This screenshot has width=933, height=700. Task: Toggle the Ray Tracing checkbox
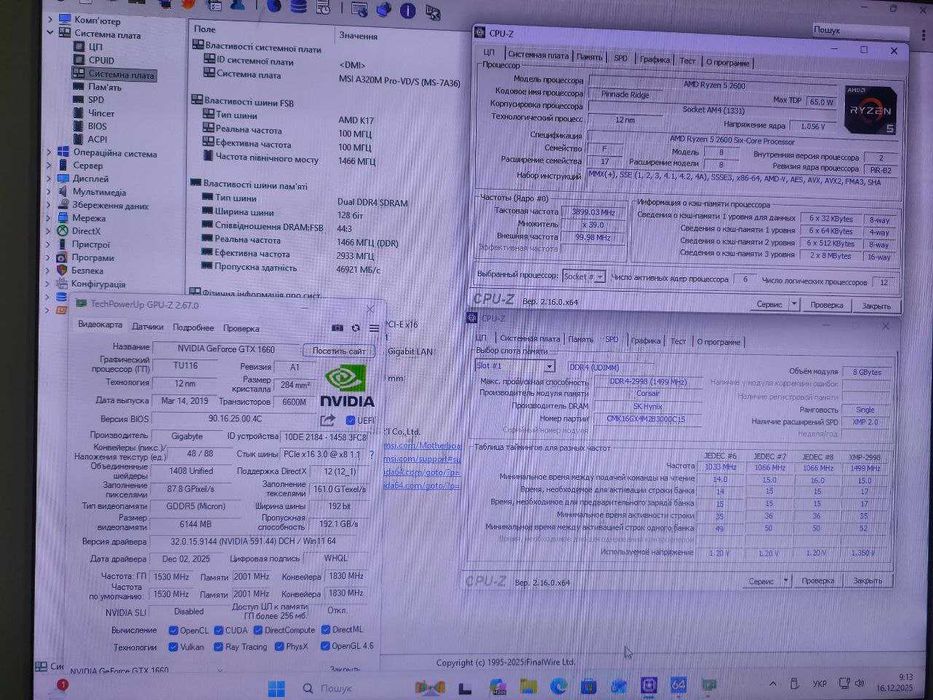click(x=218, y=646)
